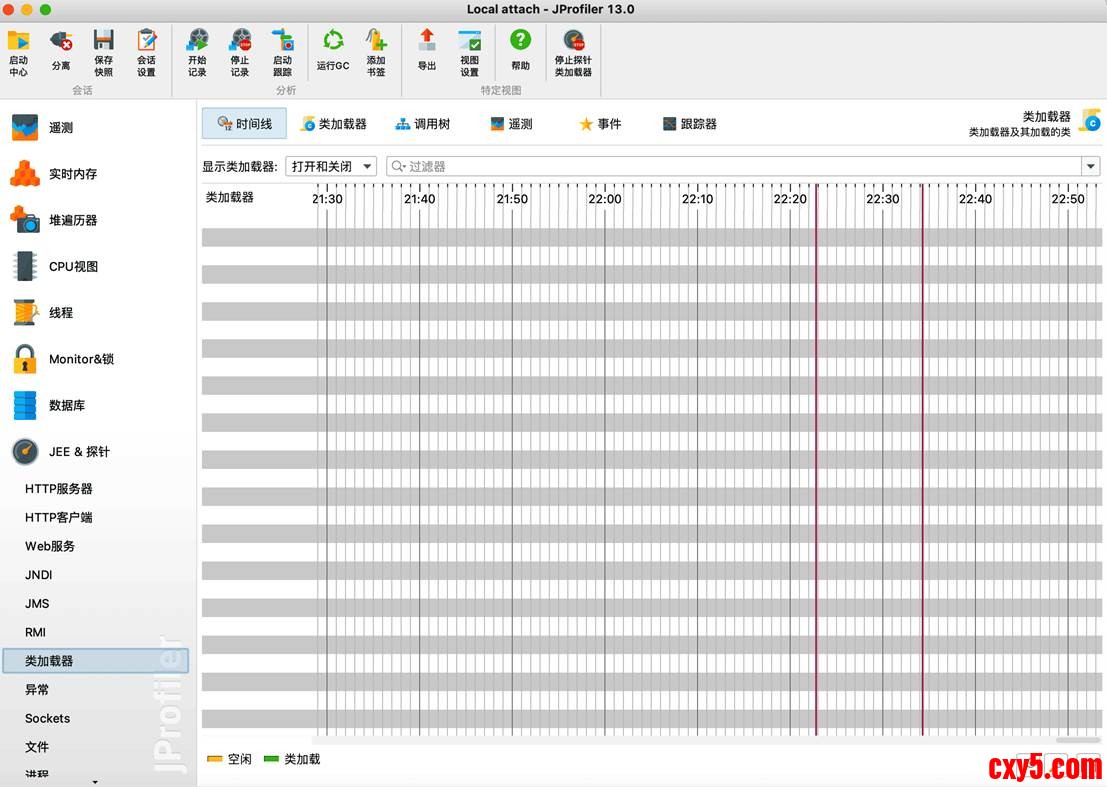Click the 过滤器 filter input field
The image size is (1107, 787).
735,167
